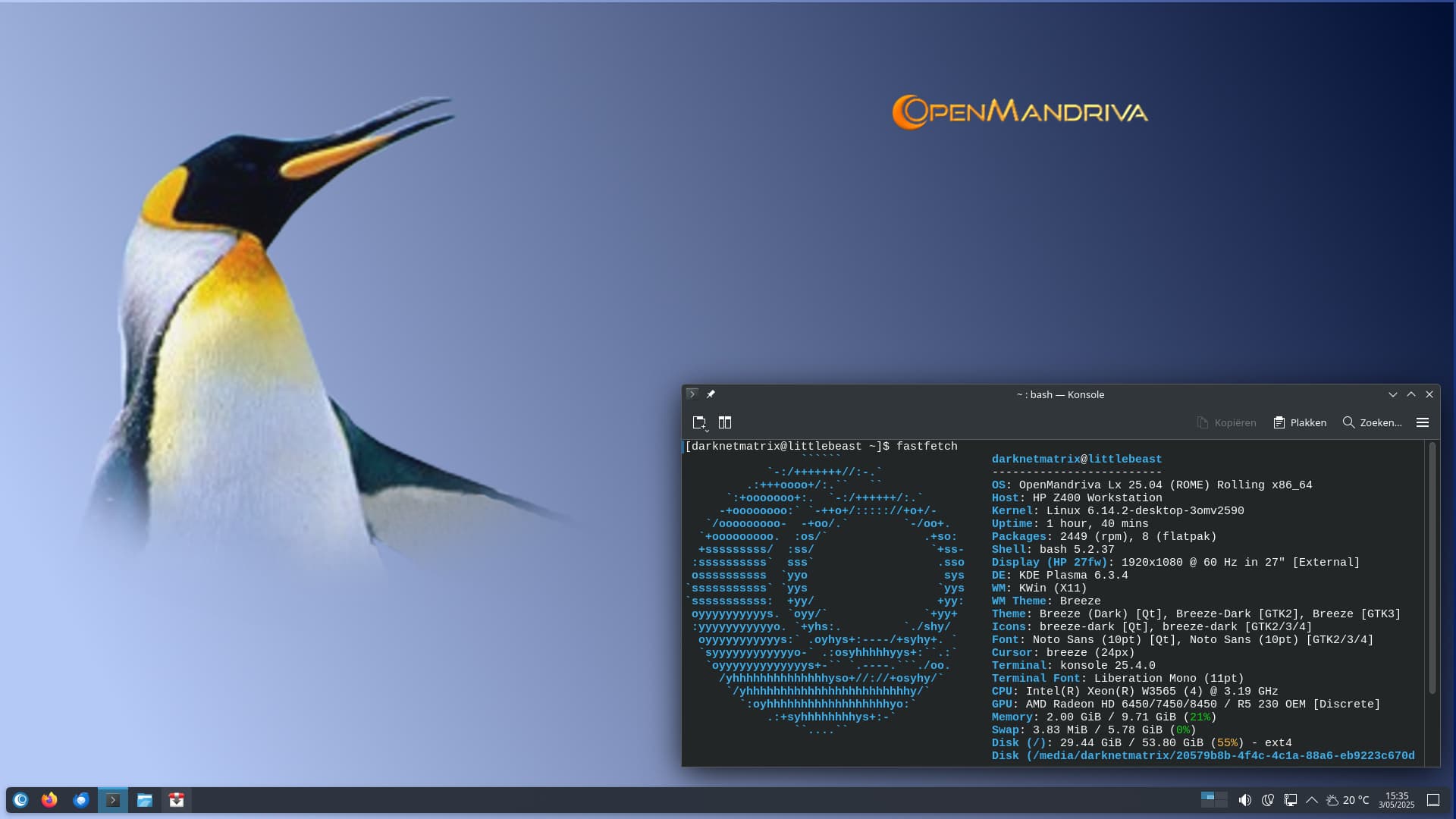The width and height of the screenshot is (1456, 819).
Task: Open the Dolphin file manager icon
Action: pos(145,800)
